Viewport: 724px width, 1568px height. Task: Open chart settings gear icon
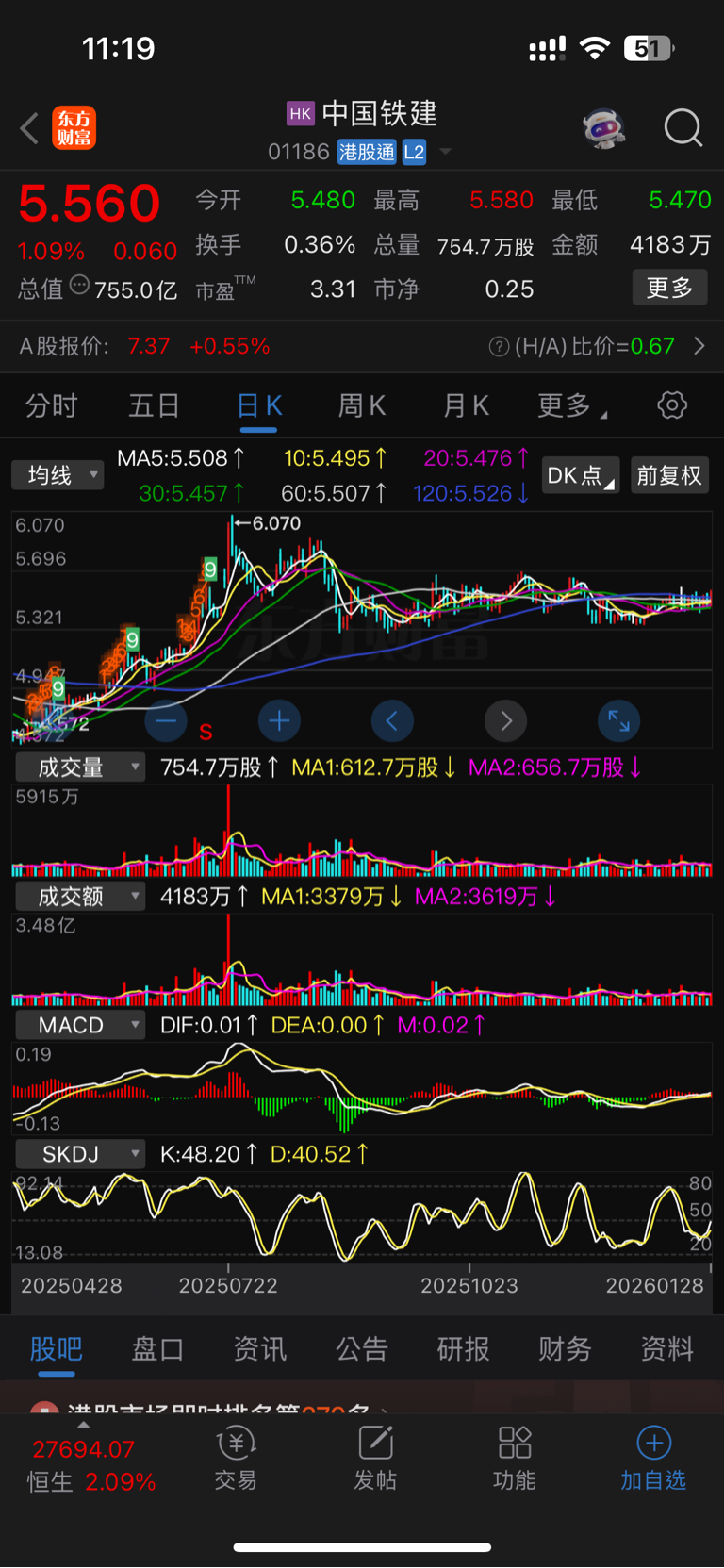point(672,405)
